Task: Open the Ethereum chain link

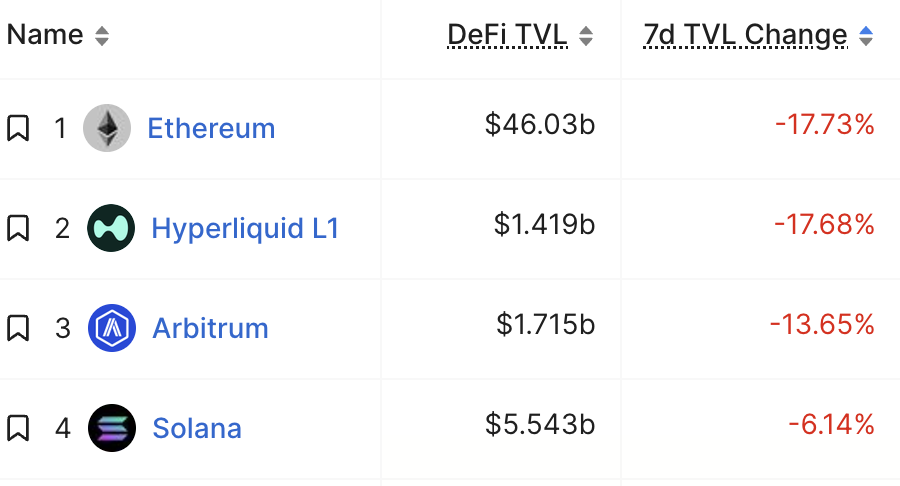Action: (211, 128)
